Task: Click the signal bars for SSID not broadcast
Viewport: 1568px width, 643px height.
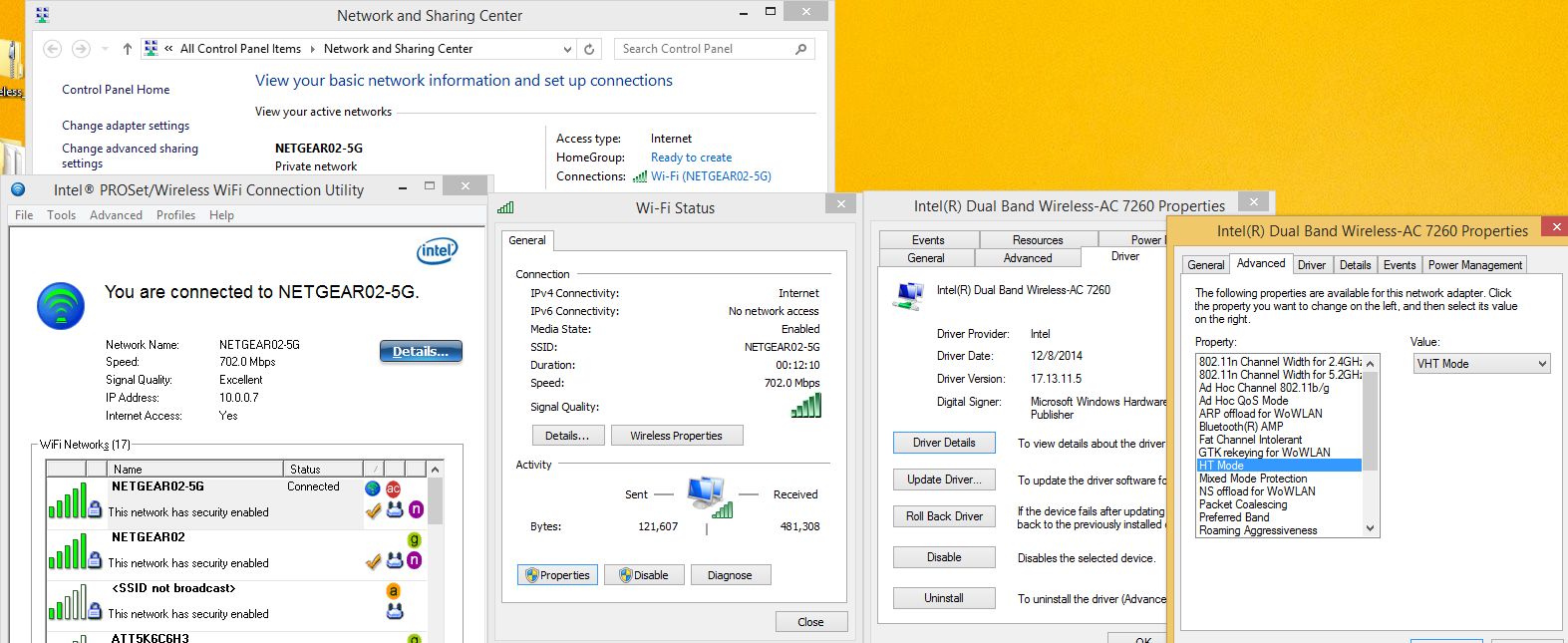Action: coord(67,603)
